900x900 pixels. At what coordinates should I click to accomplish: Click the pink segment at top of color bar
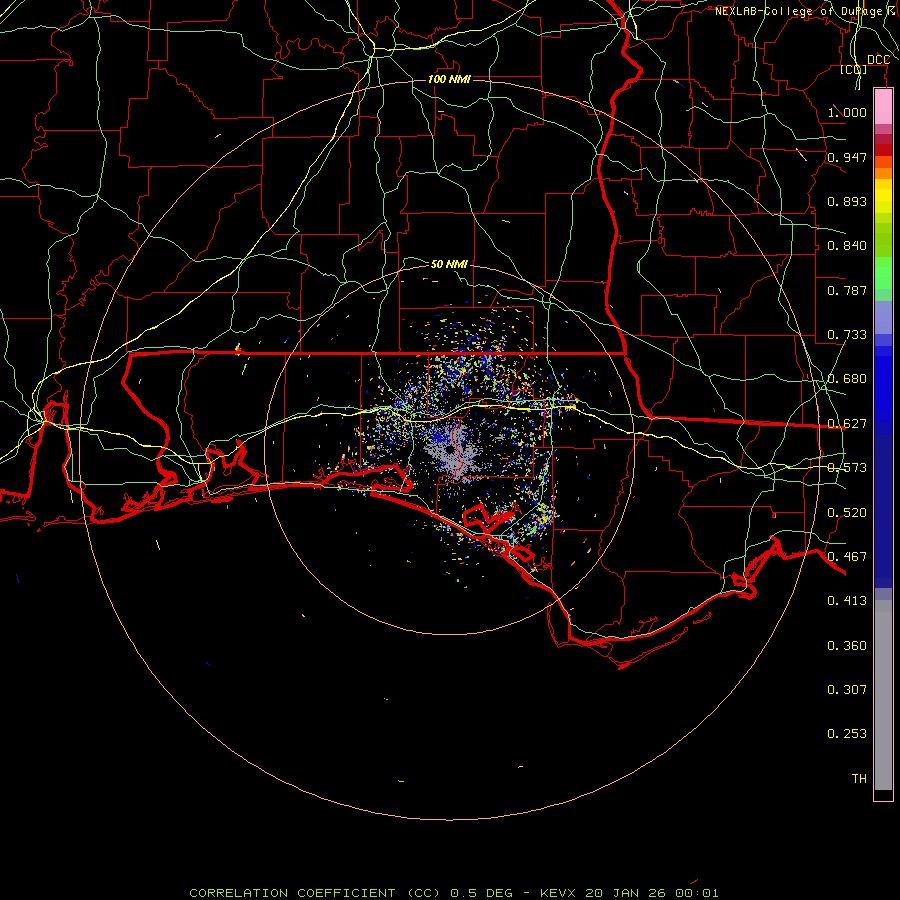pos(883,107)
